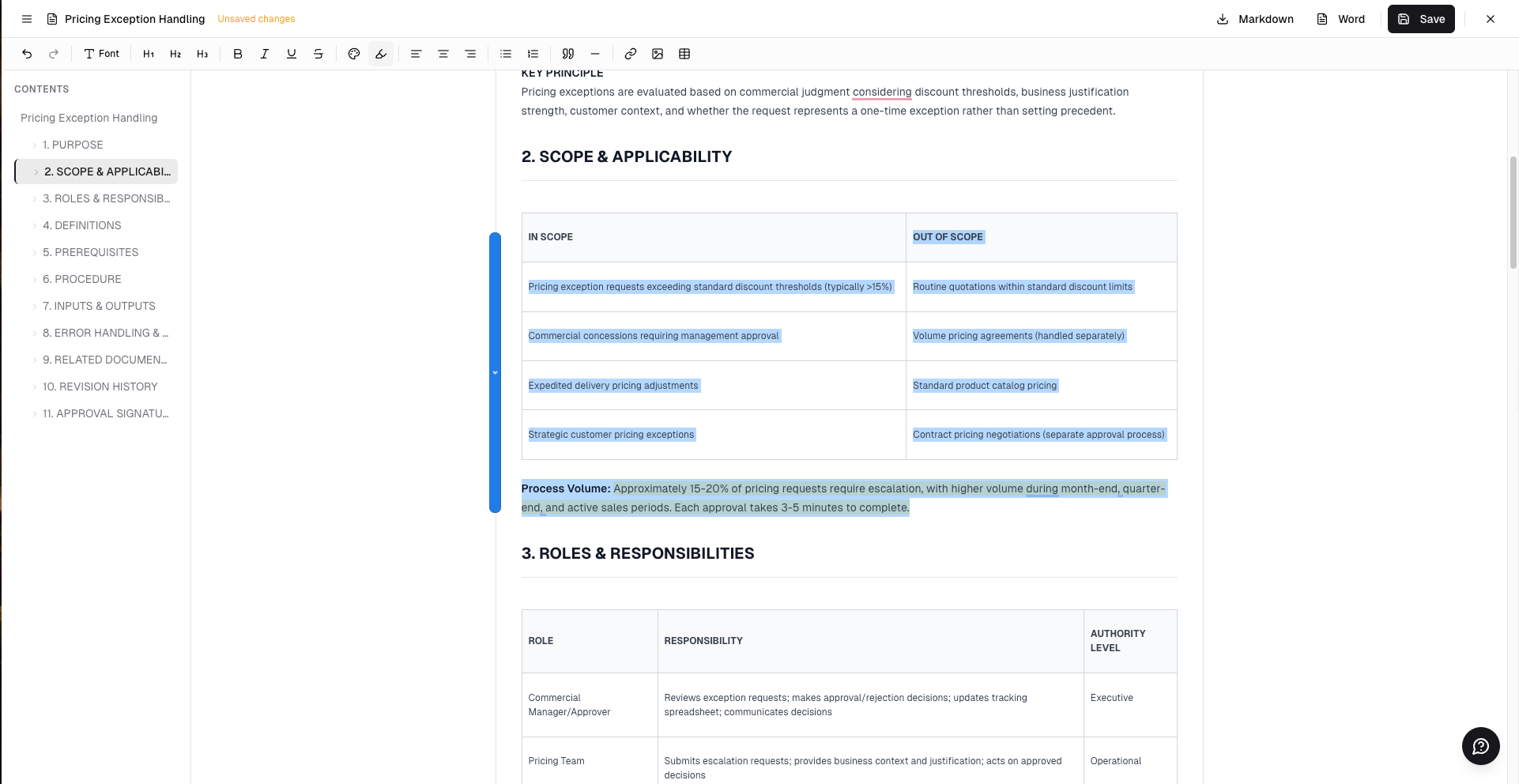
Task: Insert a hyperlink with the link icon
Action: point(631,54)
